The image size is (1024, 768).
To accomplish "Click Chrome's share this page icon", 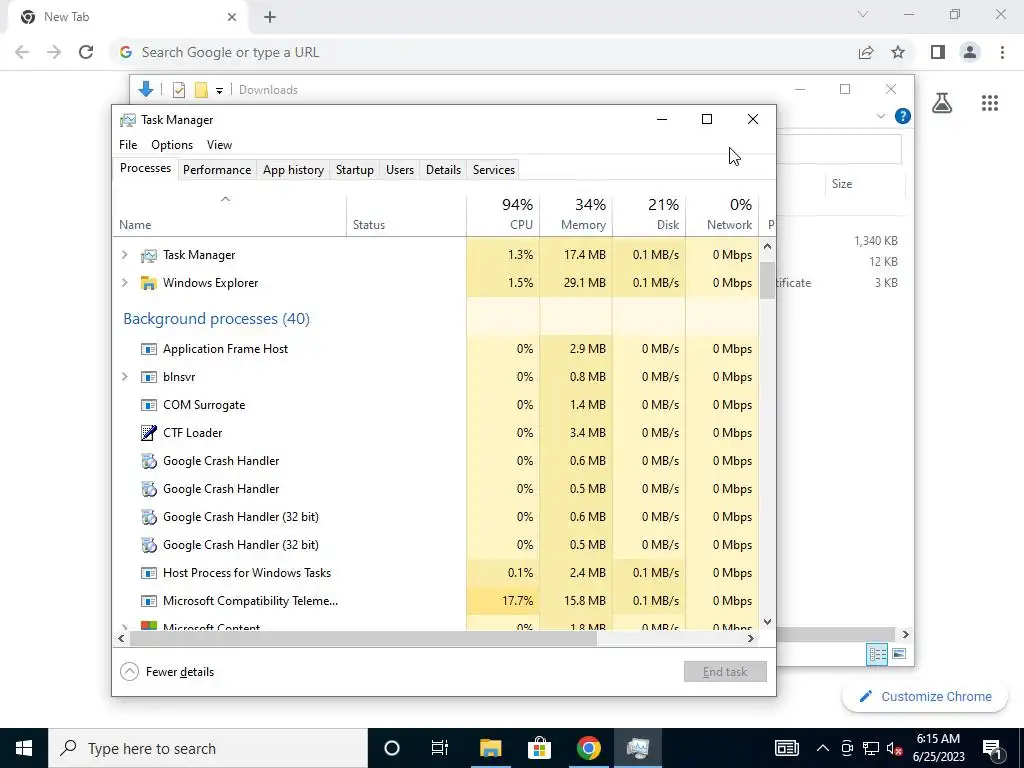I will (866, 52).
